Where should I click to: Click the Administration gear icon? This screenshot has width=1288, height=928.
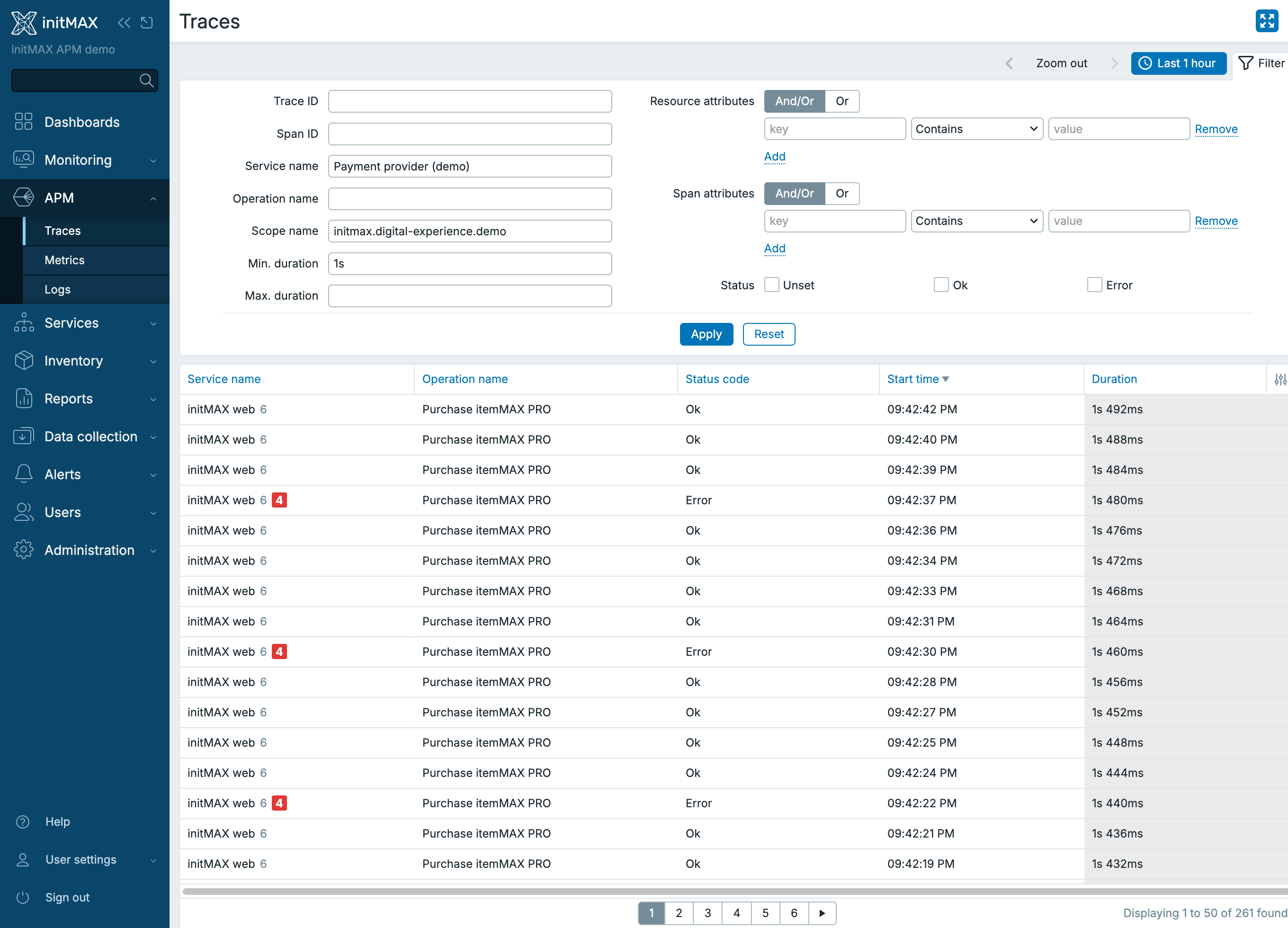23,550
